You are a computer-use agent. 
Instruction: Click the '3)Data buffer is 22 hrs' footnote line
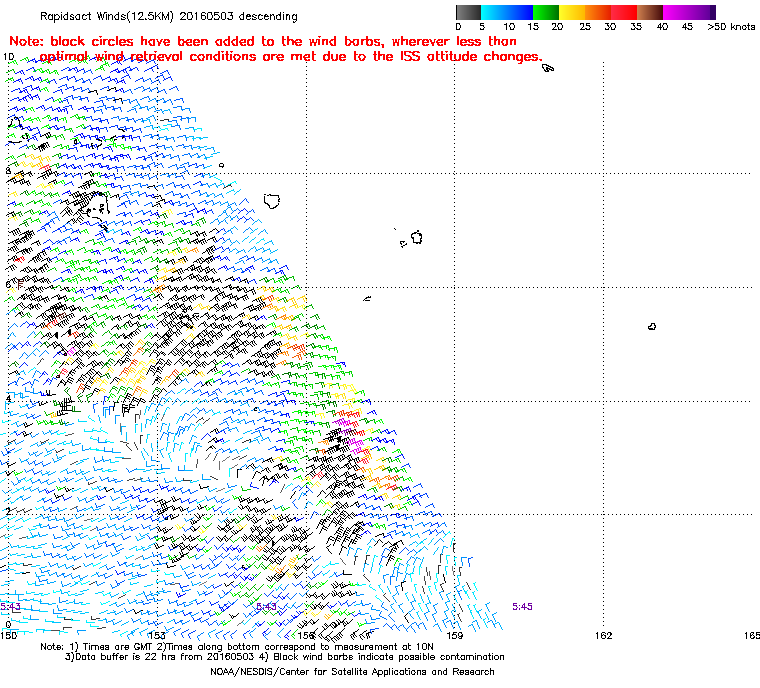pos(285,657)
